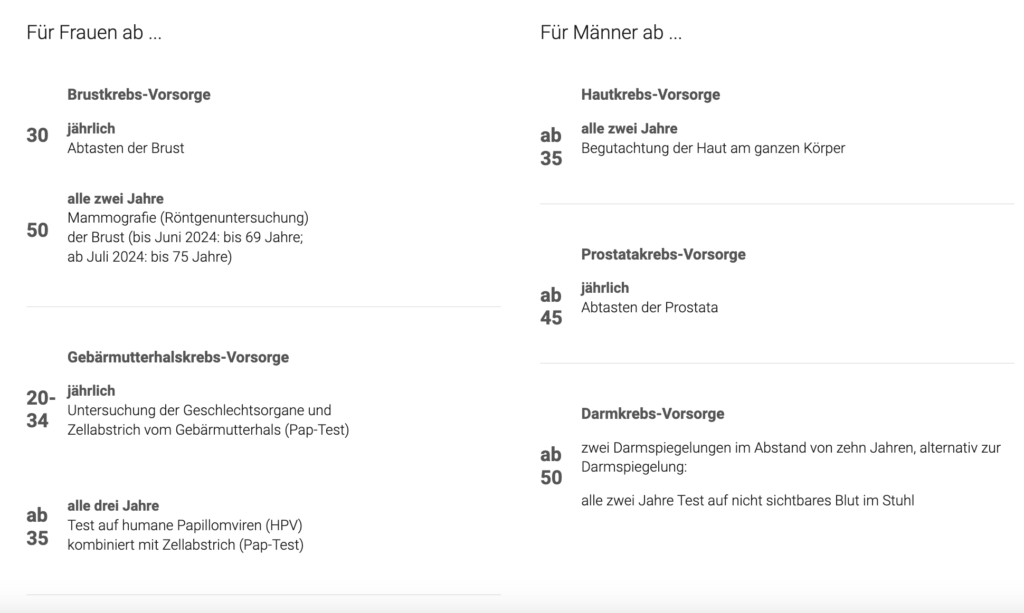Select the Brustkrebs-Vorsorge section title

[139, 95]
